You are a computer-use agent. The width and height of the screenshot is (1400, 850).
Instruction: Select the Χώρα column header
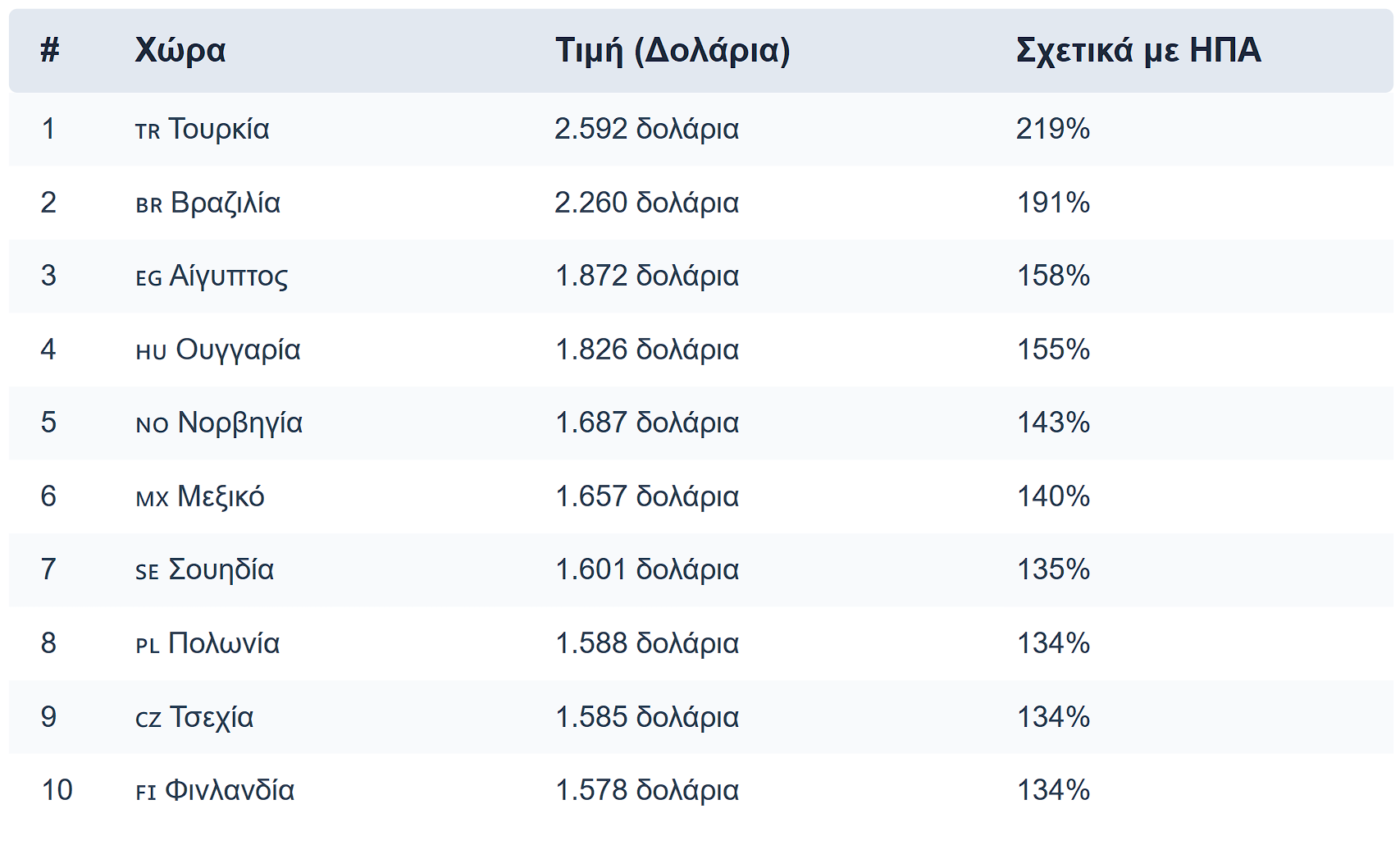coord(180,50)
